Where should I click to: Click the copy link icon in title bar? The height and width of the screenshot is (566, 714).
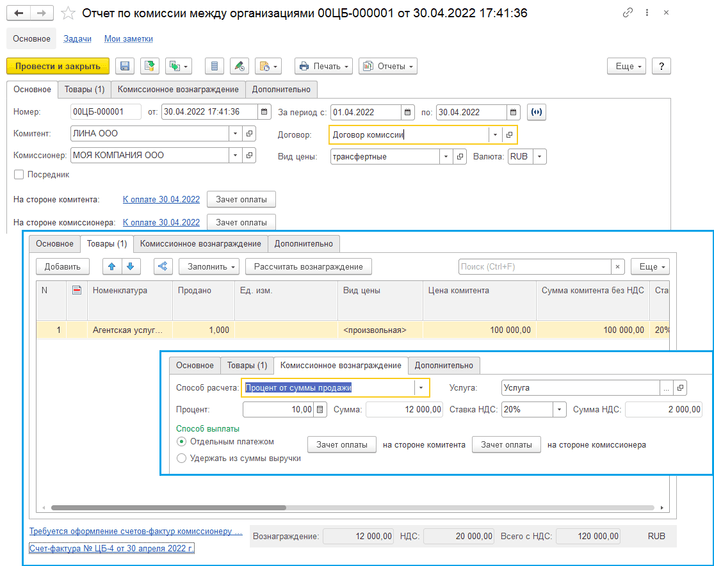pyautogui.click(x=626, y=13)
